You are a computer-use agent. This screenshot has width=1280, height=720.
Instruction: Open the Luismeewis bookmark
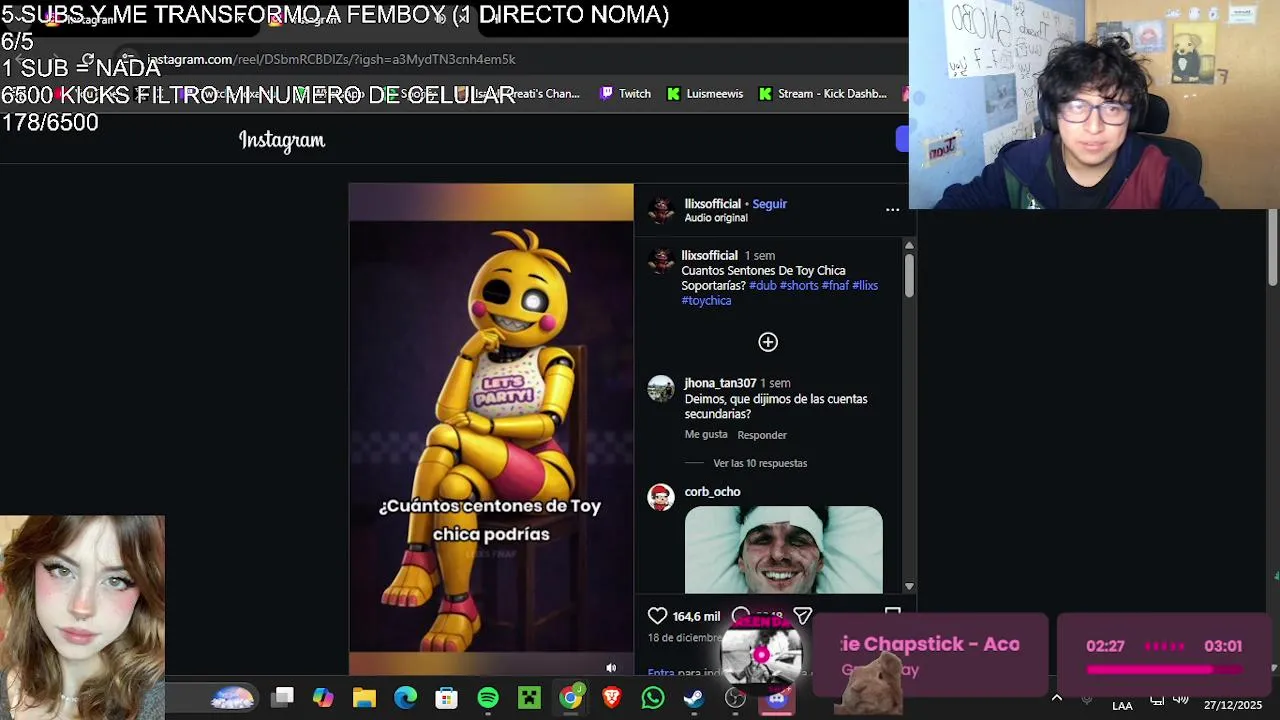coord(705,94)
